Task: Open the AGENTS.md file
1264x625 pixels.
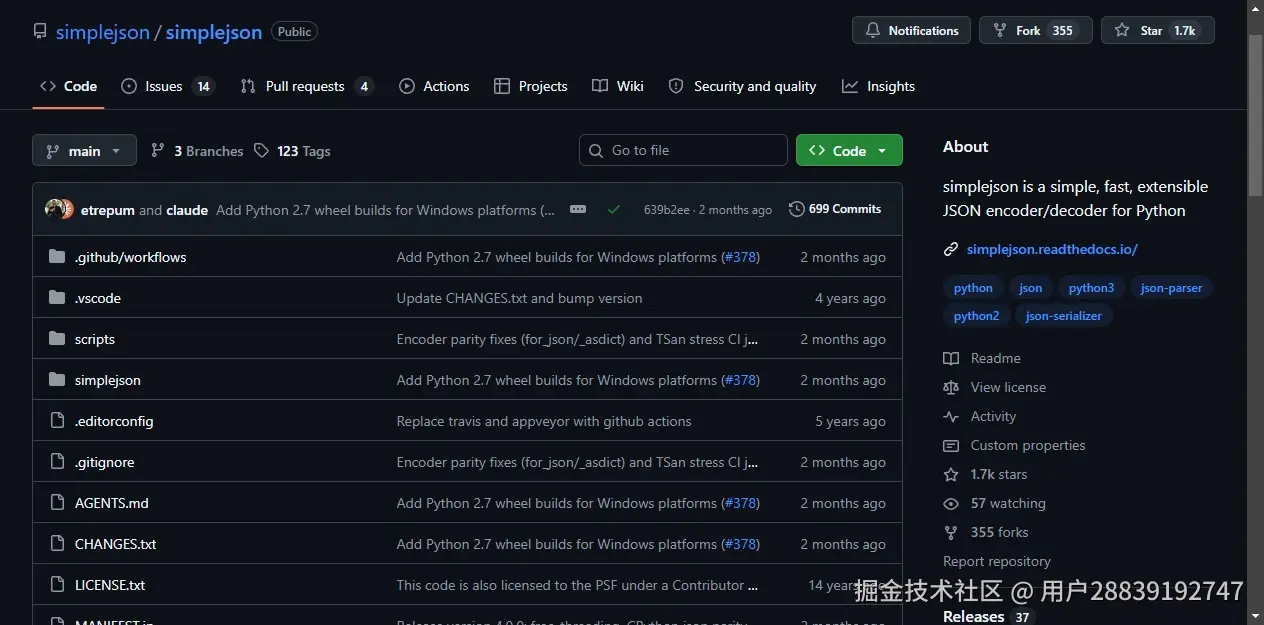Action: (112, 503)
